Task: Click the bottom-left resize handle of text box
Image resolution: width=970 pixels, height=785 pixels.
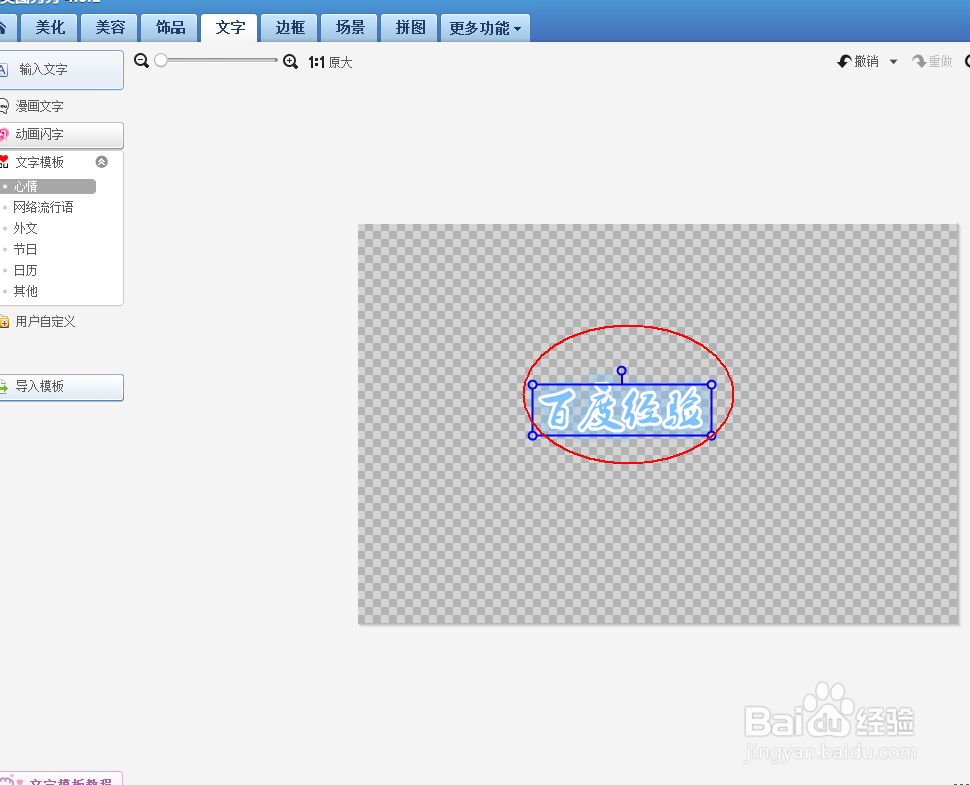Action: click(533, 435)
